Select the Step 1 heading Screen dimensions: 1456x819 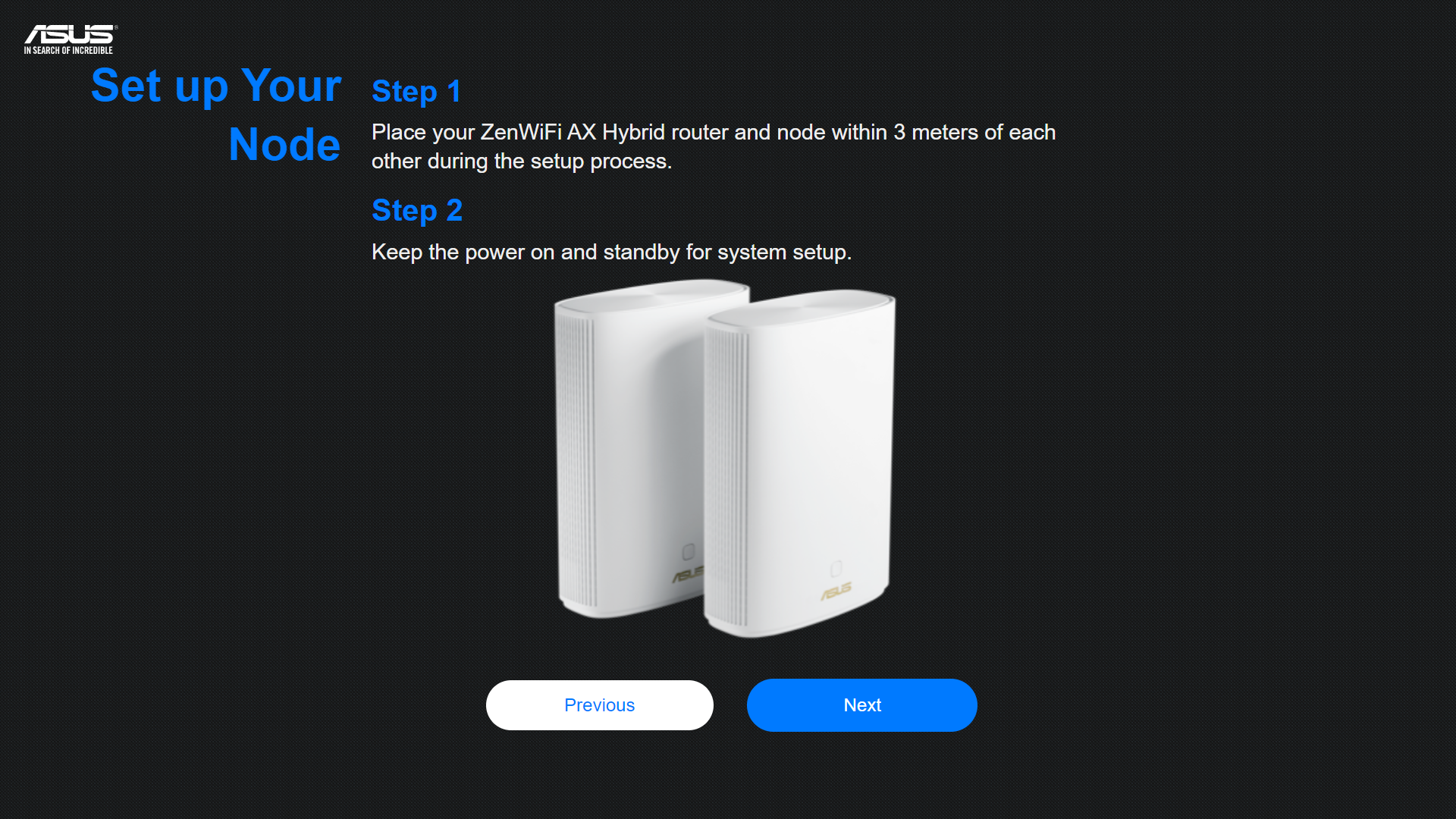[x=416, y=91]
